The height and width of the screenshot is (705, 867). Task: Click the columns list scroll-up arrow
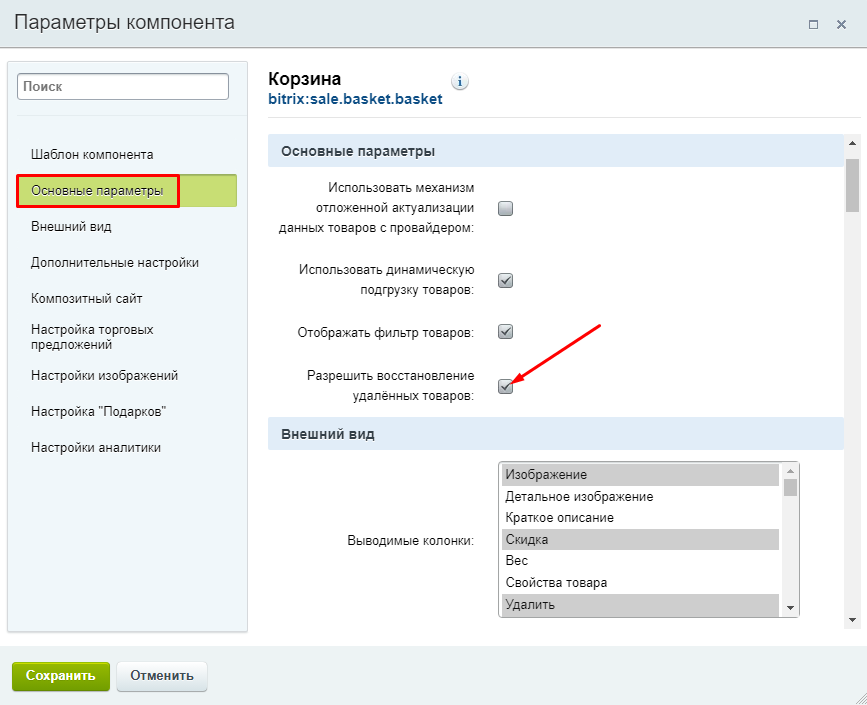pos(790,471)
